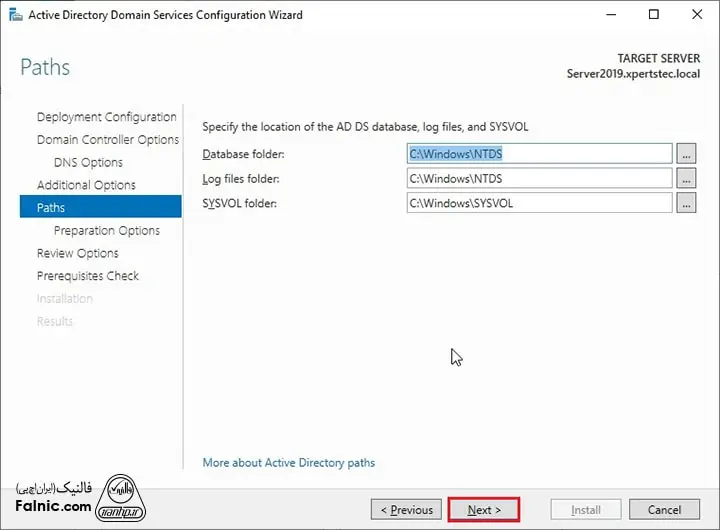720x530 pixels.
Task: Close the configuration wizard window
Action: tap(697, 15)
